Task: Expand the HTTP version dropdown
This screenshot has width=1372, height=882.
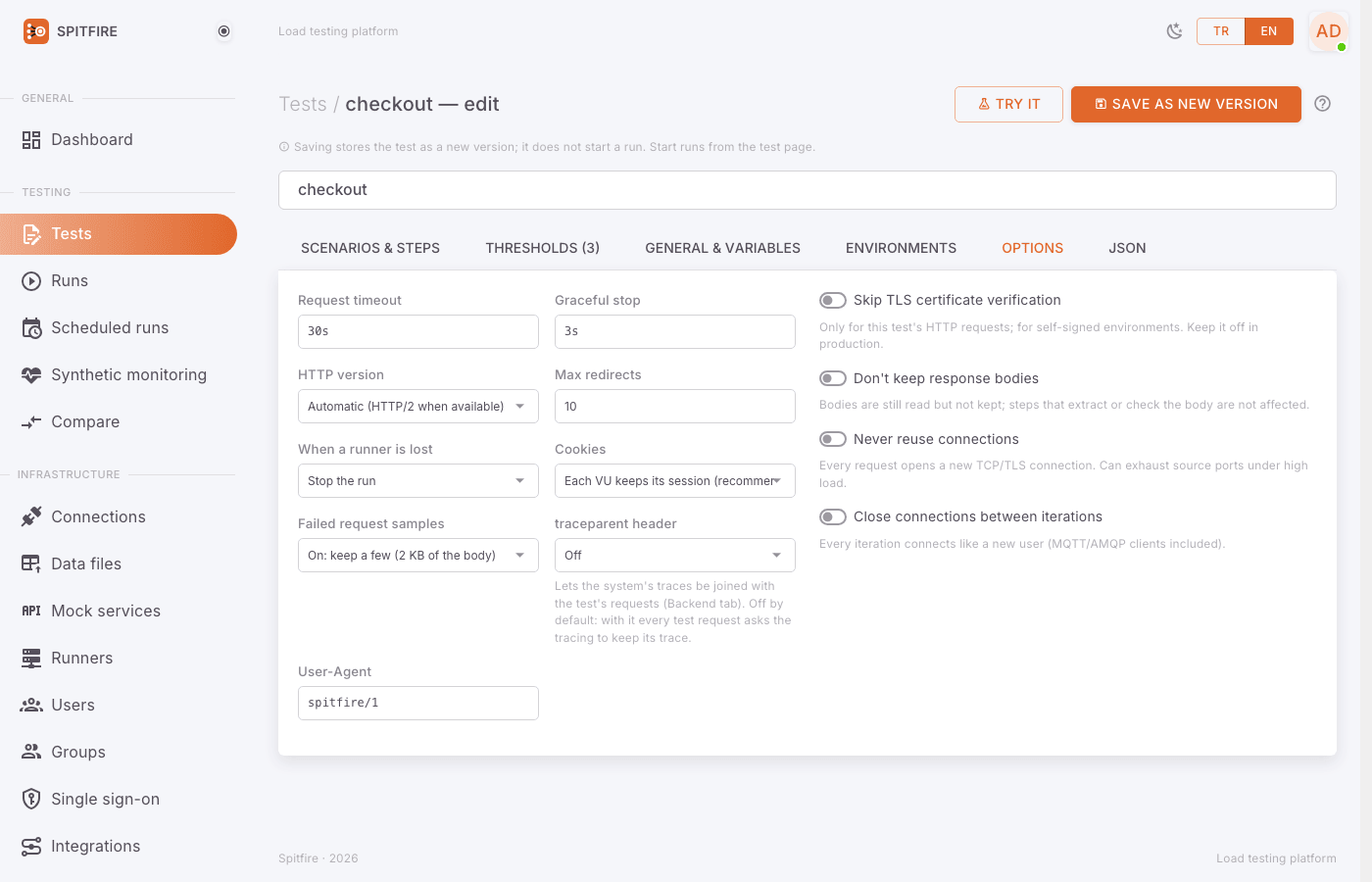Action: point(418,406)
